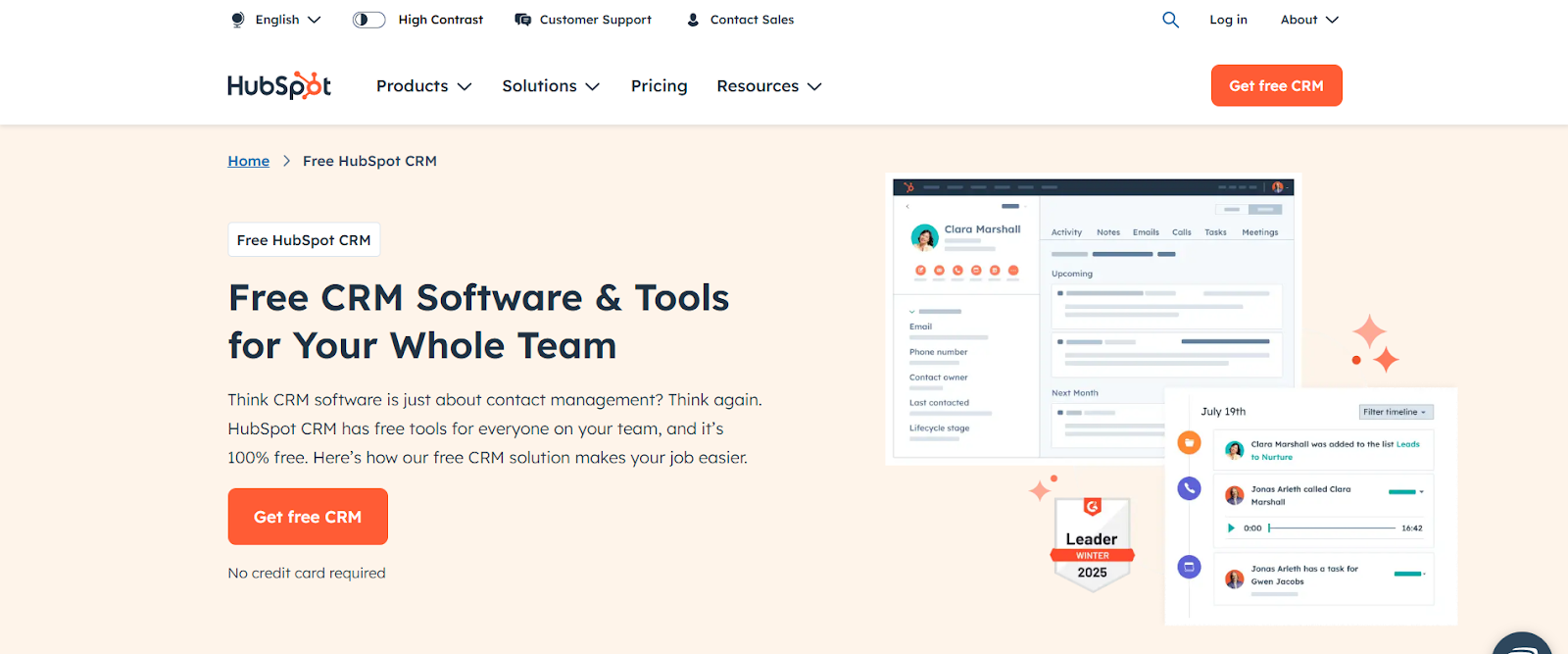Click the Clara Marshall avatar in CRM preview
Viewport: 1568px width, 654px height.
point(924,237)
